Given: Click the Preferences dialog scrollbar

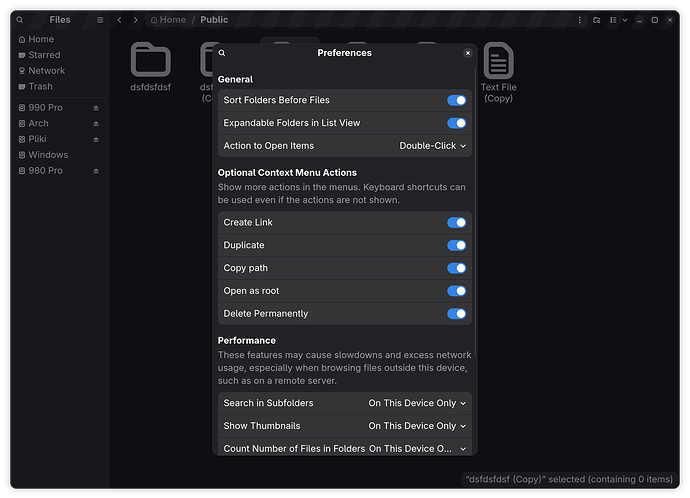Looking at the screenshot, I should click(x=475, y=211).
